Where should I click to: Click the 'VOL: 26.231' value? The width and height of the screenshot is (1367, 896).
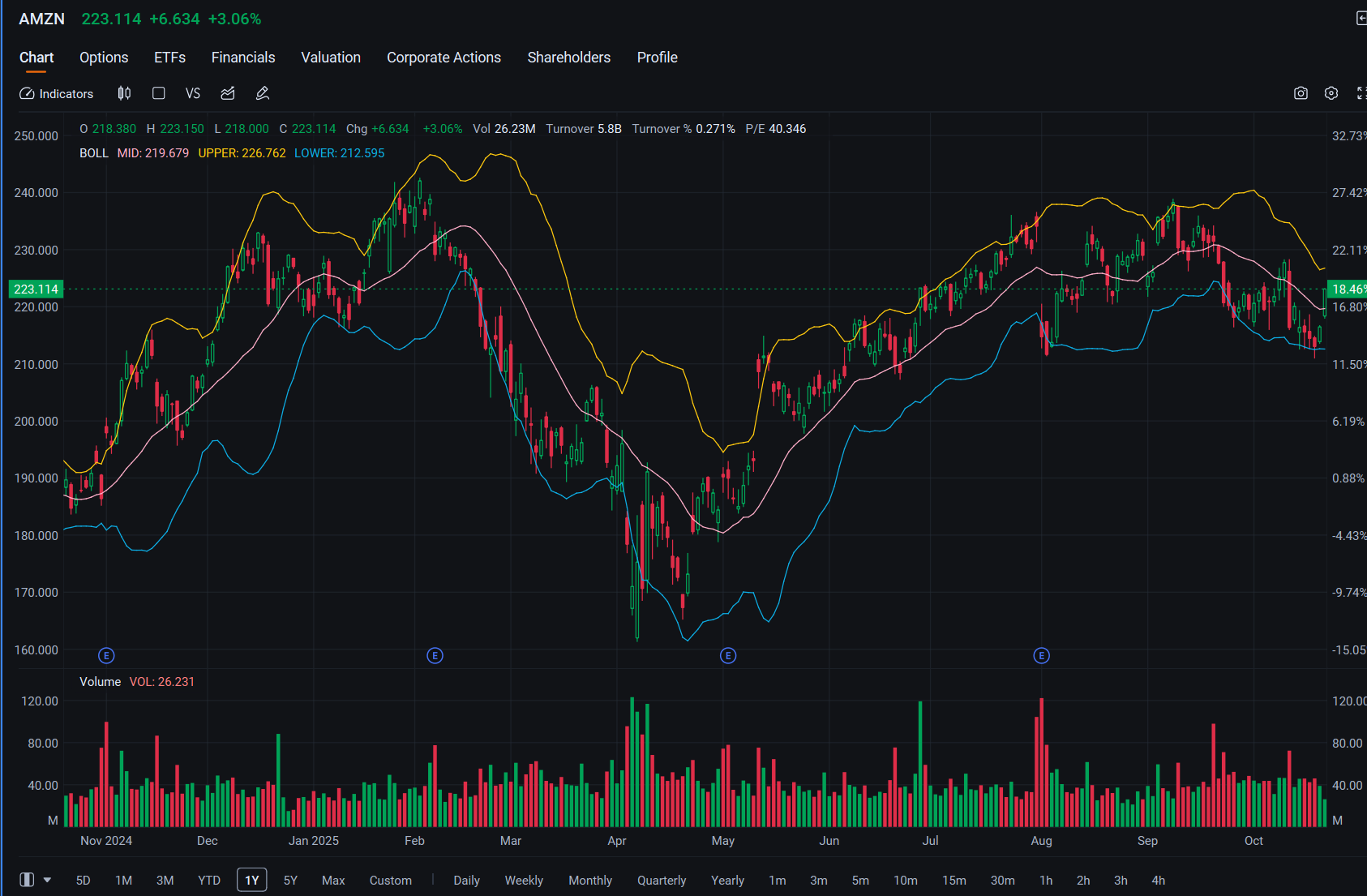(x=162, y=682)
